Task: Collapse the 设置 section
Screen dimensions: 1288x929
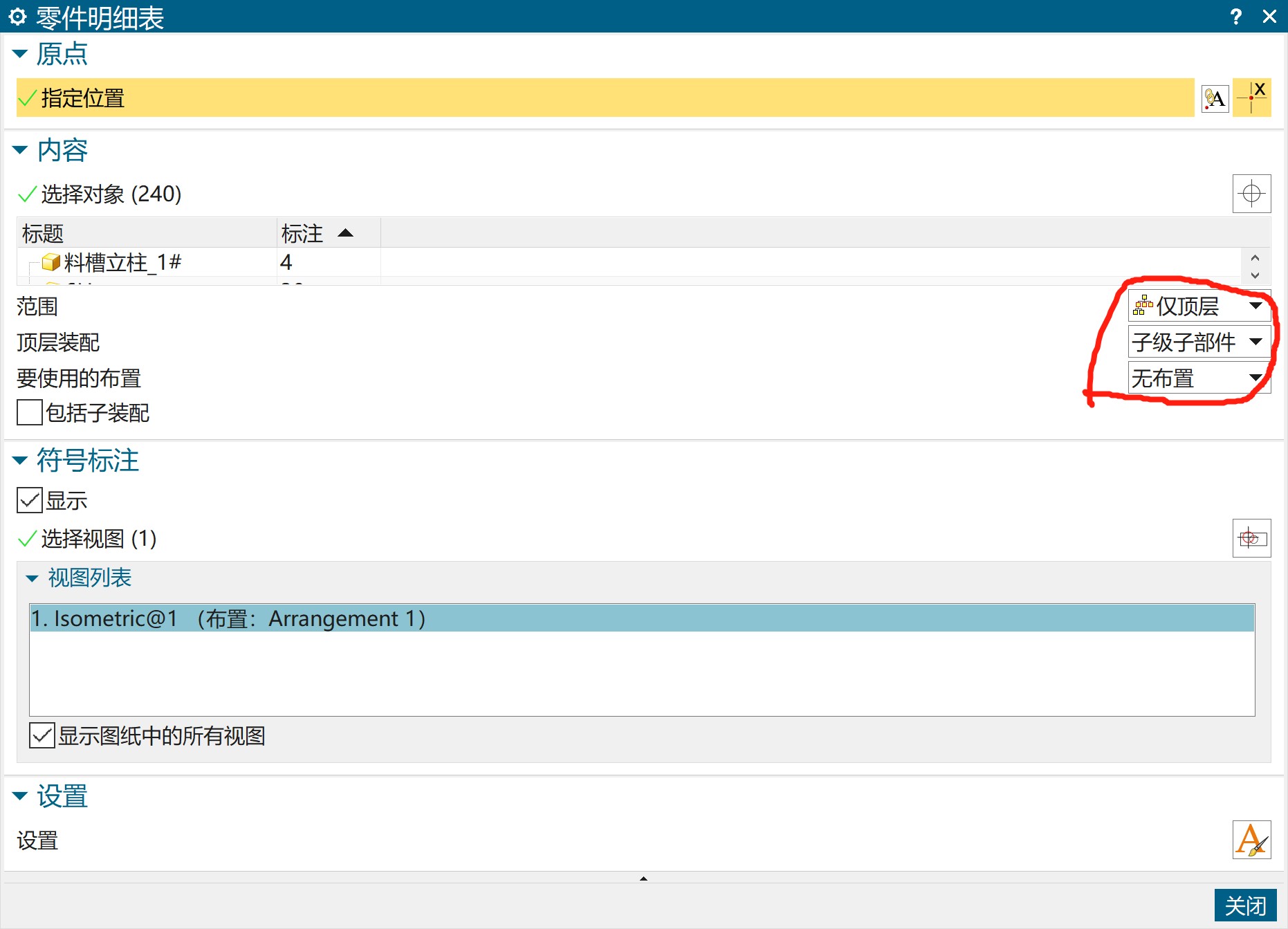Action: (20, 796)
